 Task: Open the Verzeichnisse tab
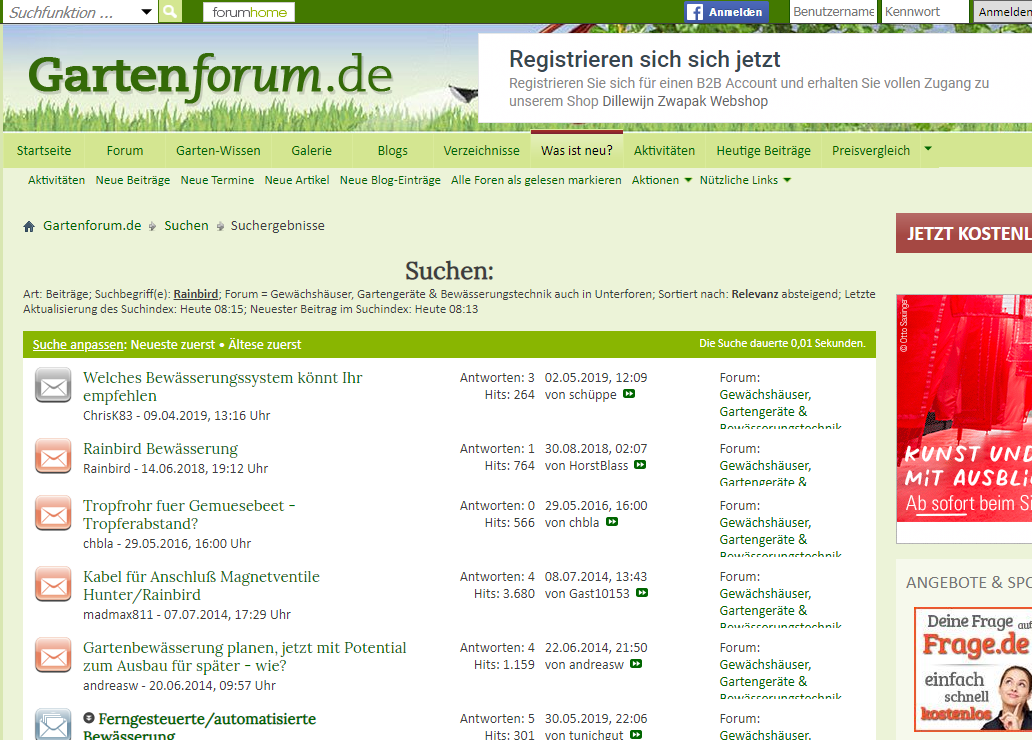pyautogui.click(x=481, y=150)
